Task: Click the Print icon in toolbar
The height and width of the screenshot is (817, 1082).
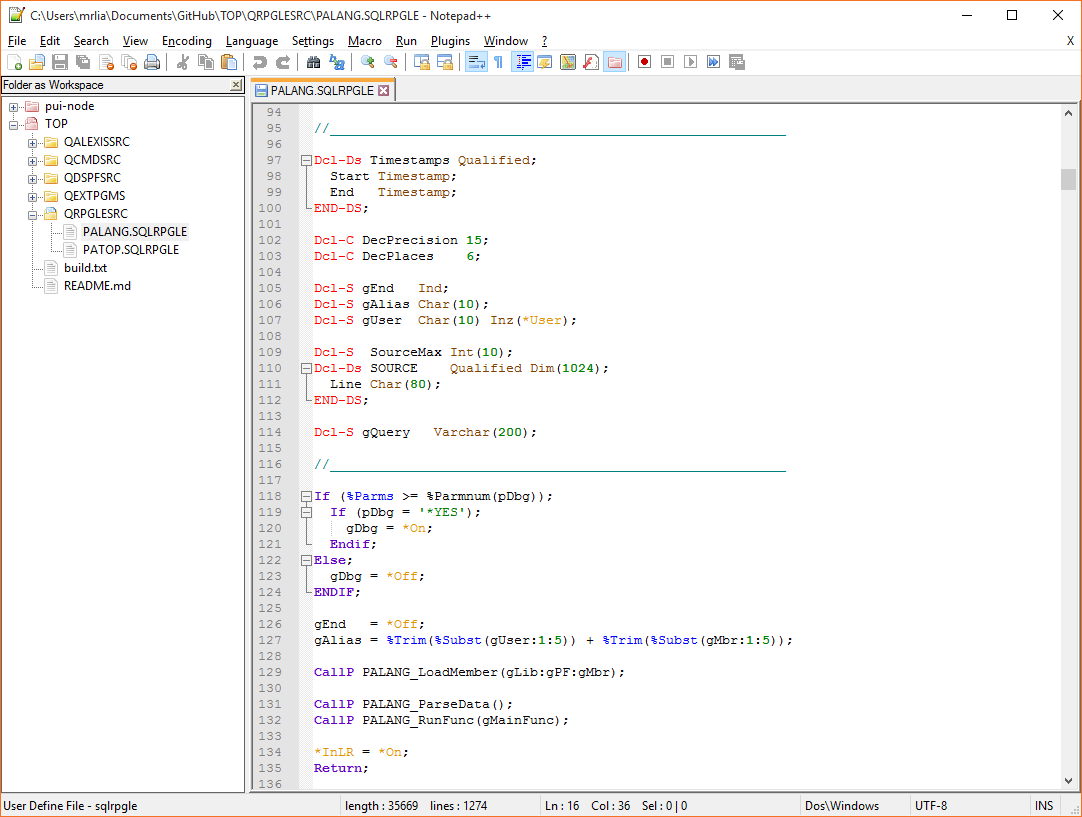Action: pyautogui.click(x=152, y=62)
